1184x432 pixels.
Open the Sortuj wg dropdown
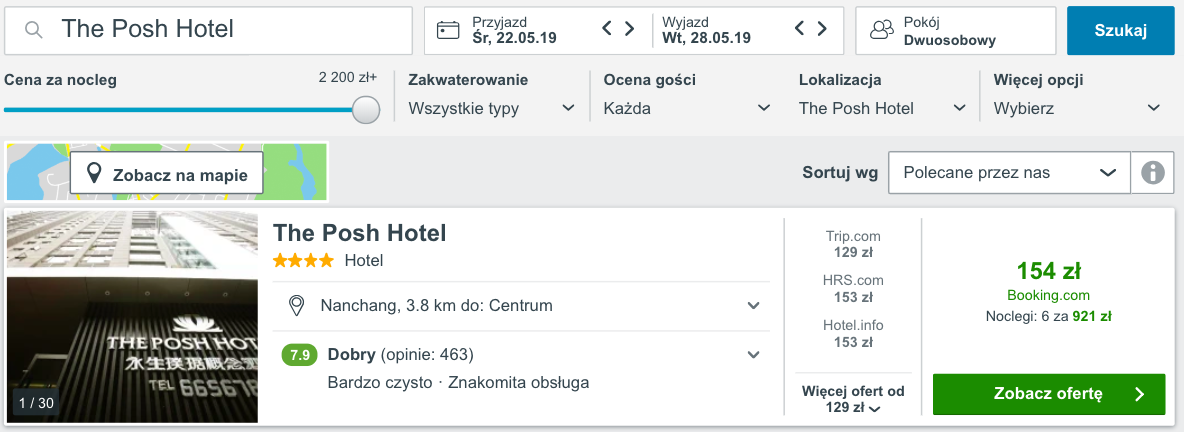click(1008, 173)
